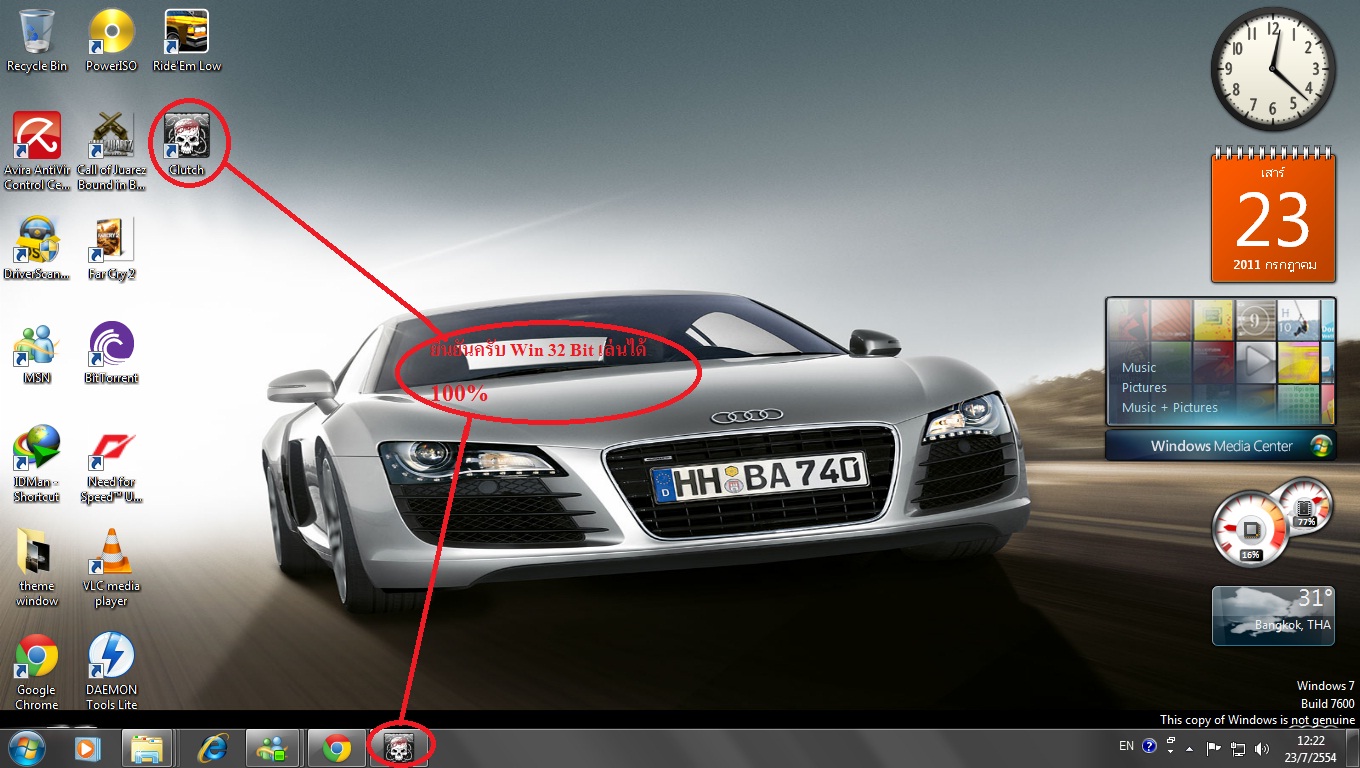Click the Show desktop button
Image resolution: width=1360 pixels, height=768 pixels.
(x=1352, y=748)
